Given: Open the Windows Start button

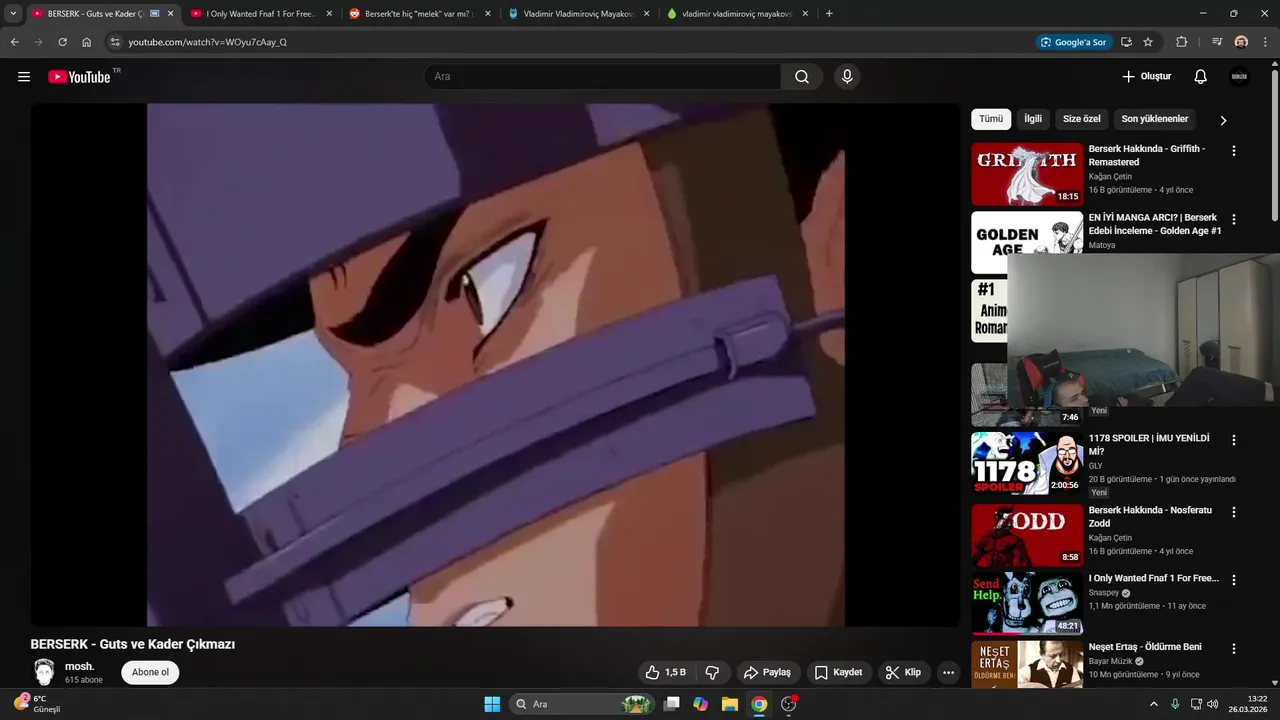Looking at the screenshot, I should coord(492,704).
